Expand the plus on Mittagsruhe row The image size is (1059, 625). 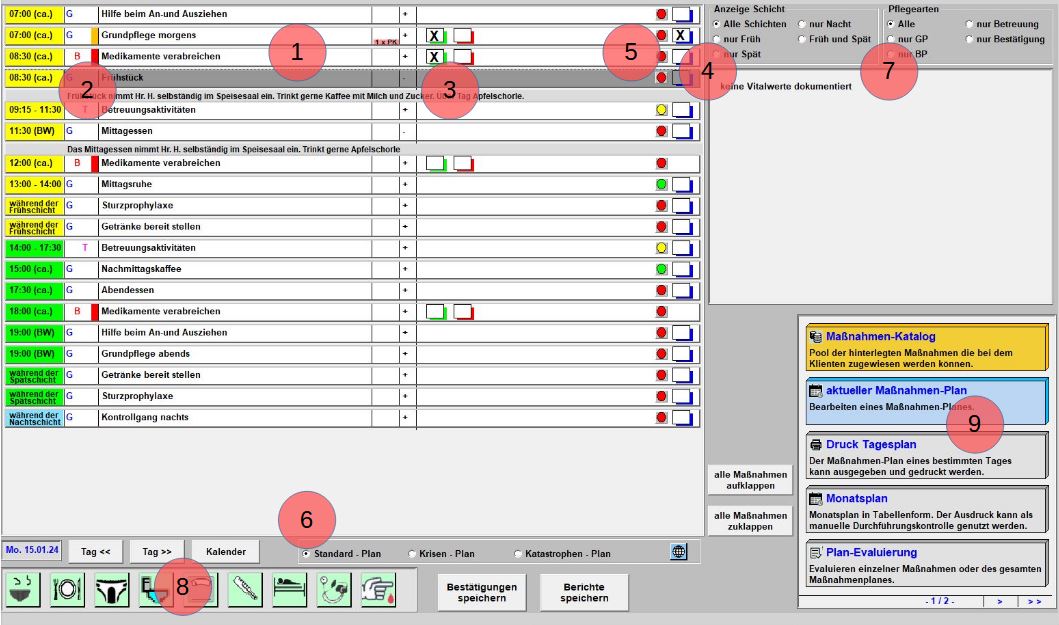(405, 184)
